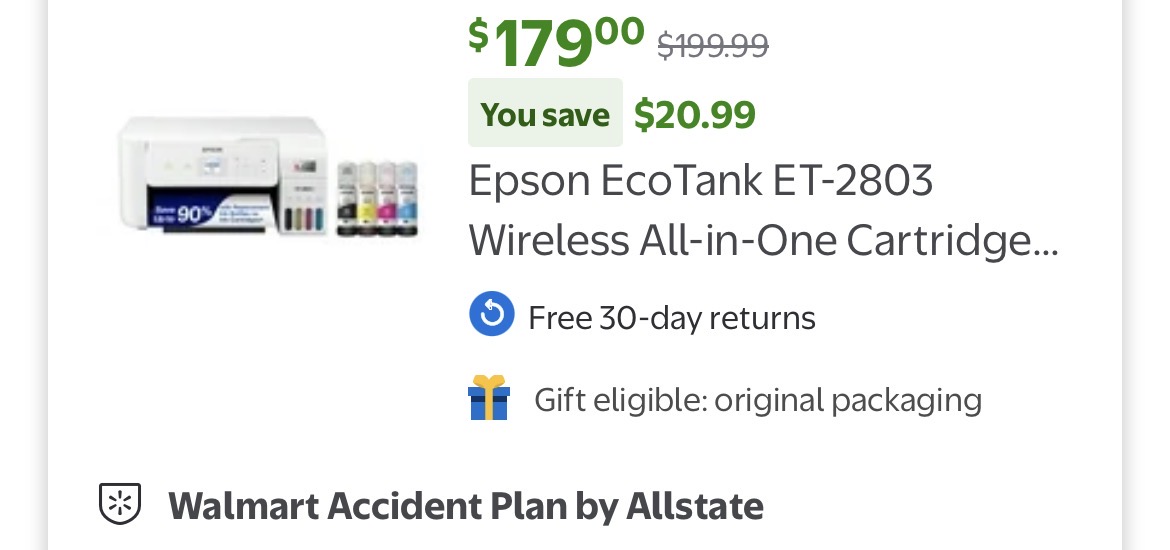The width and height of the screenshot is (1170, 550).
Task: Click the gift box icon
Action: coord(489,398)
